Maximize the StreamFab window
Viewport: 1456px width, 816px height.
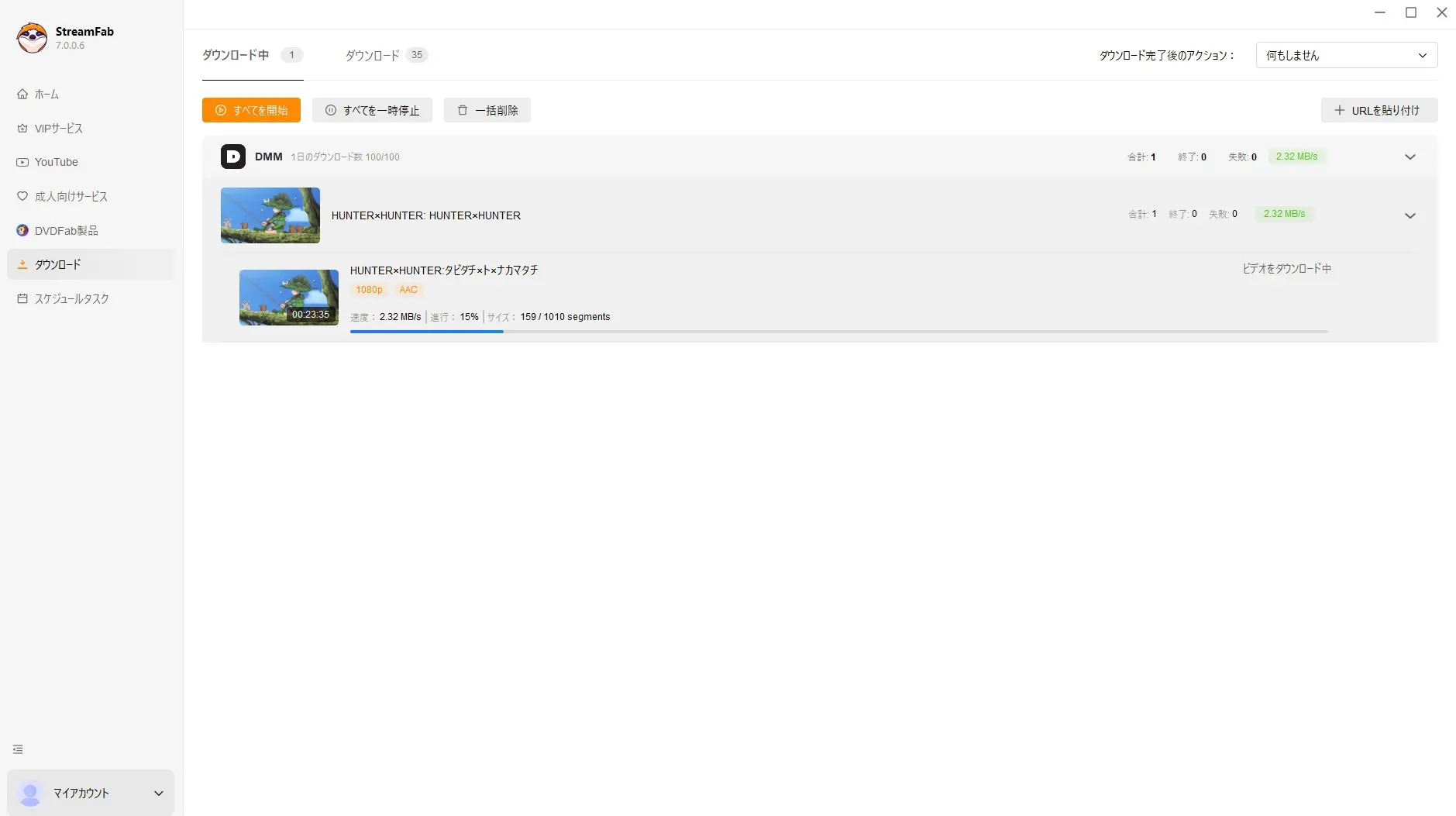pyautogui.click(x=1411, y=12)
